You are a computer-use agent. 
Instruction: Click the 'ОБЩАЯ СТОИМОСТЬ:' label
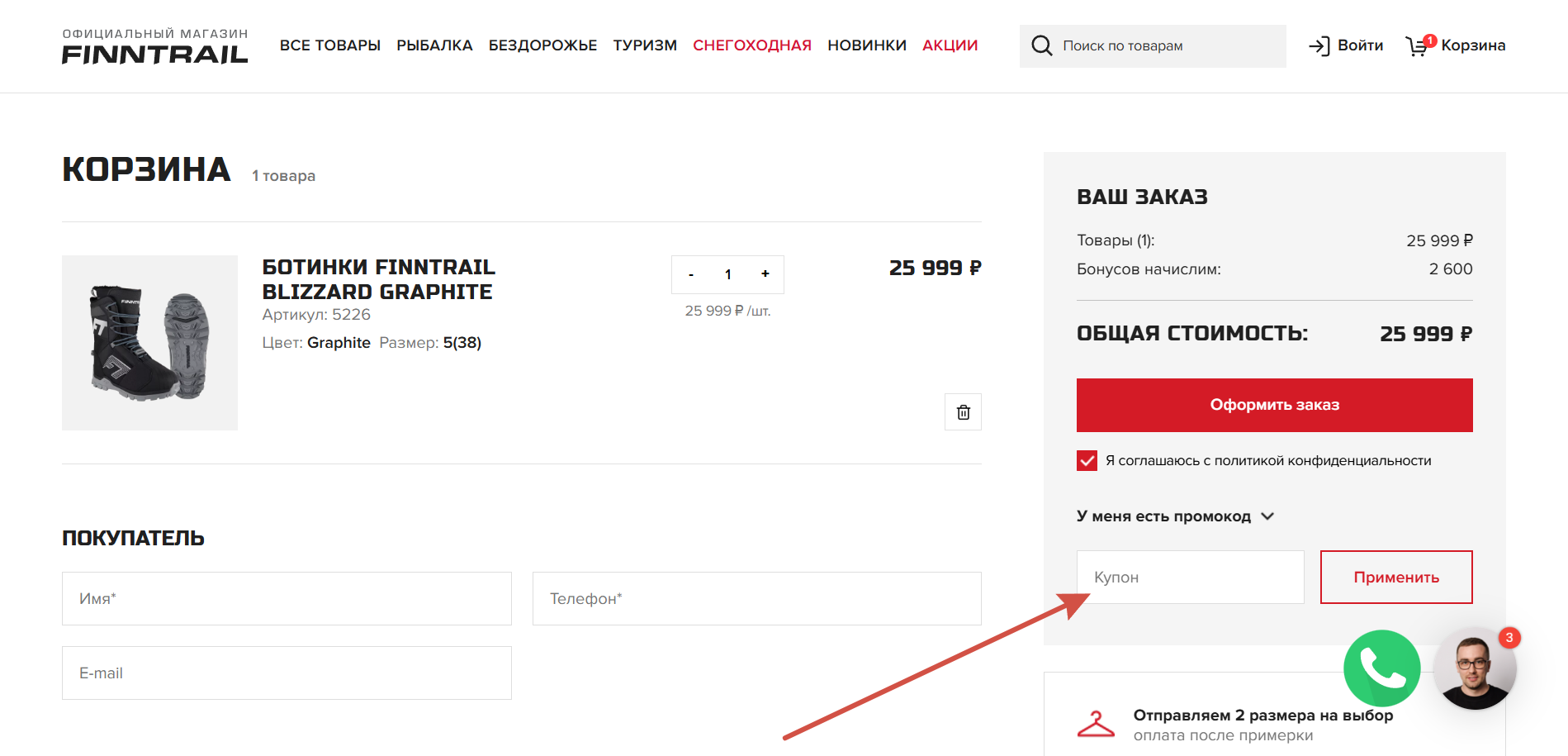(1192, 334)
